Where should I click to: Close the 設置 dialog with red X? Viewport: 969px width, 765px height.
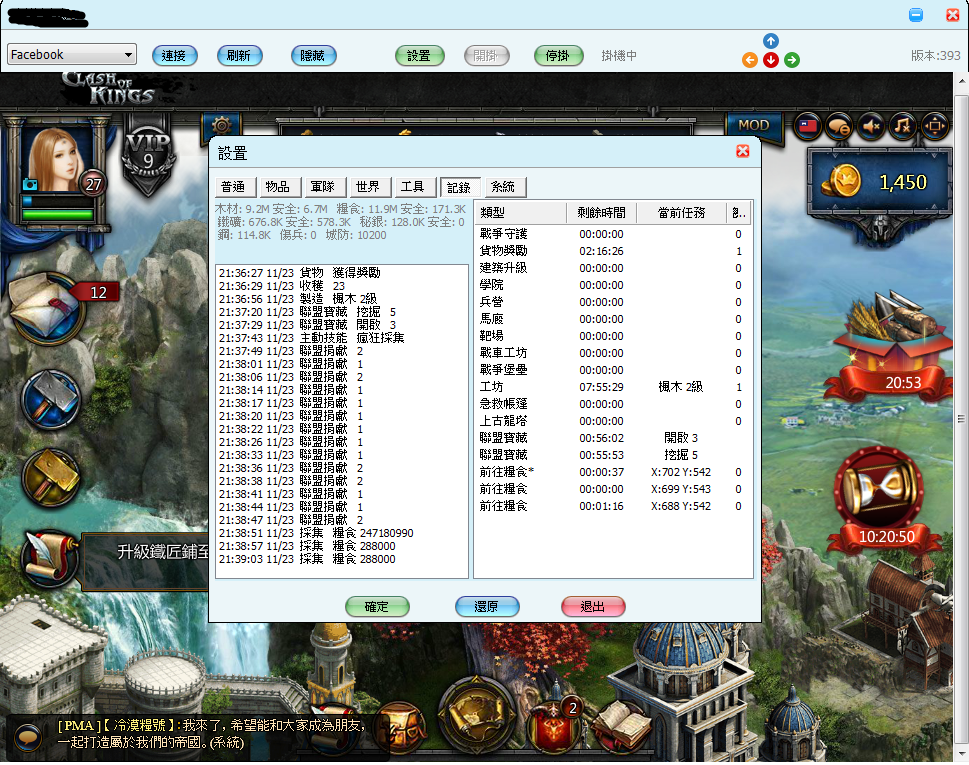coord(743,151)
